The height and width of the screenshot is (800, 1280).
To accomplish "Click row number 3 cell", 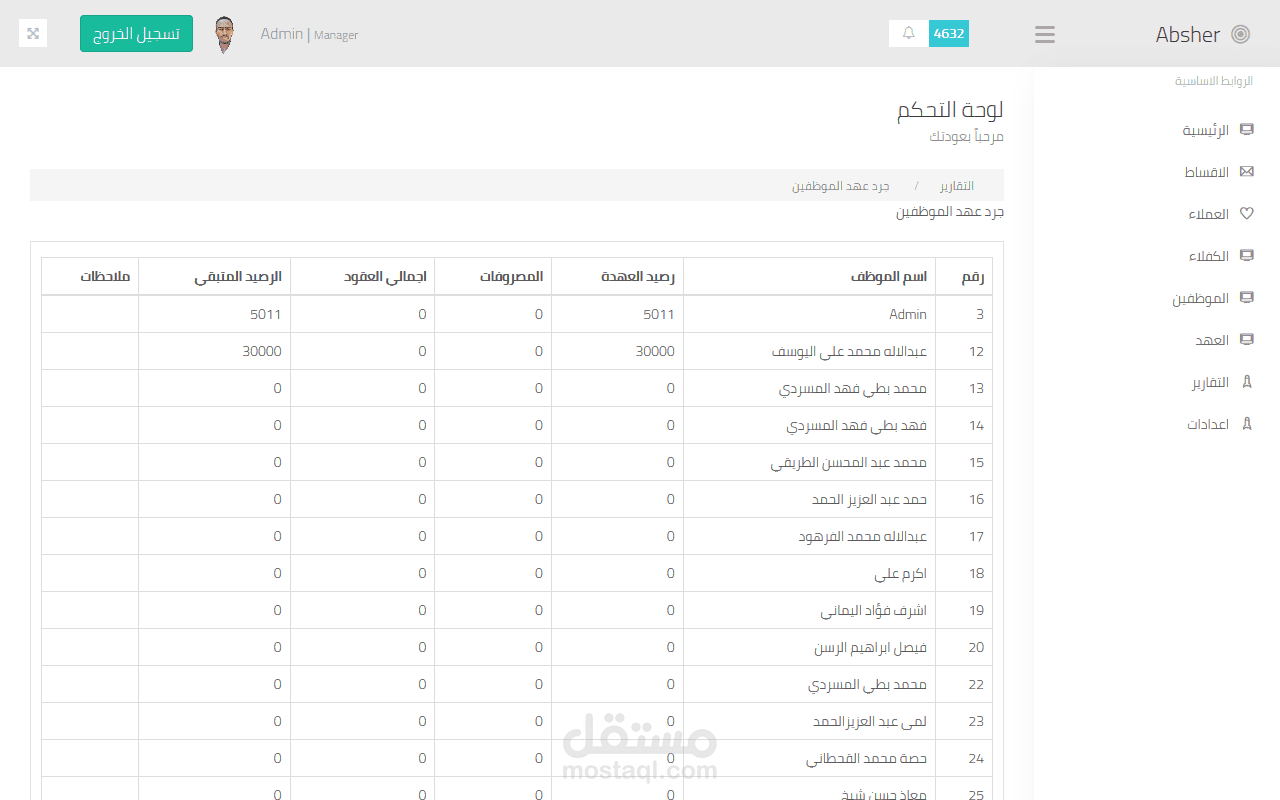I will (x=964, y=314).
